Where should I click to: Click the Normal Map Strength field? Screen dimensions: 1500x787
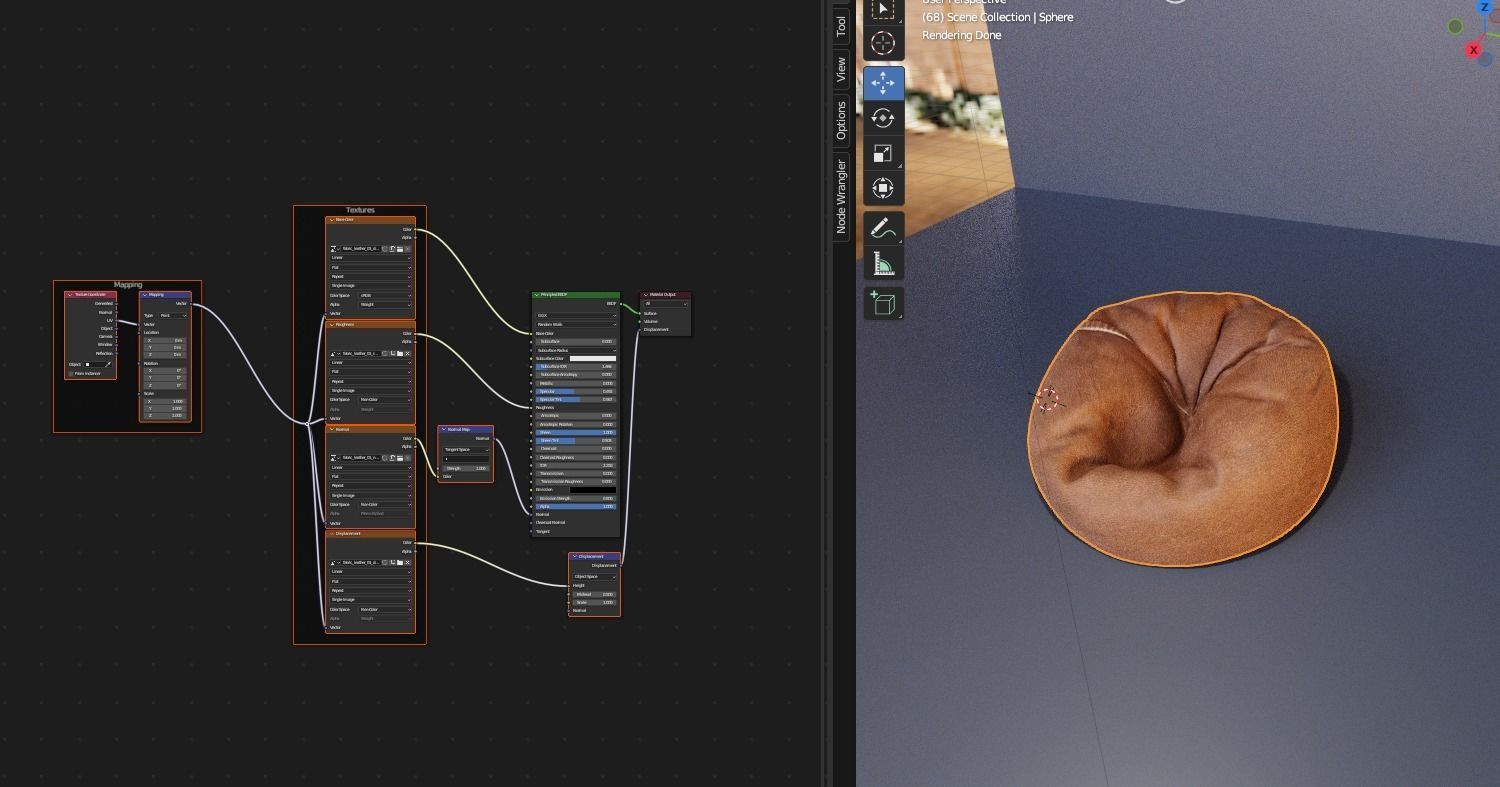click(x=466, y=468)
